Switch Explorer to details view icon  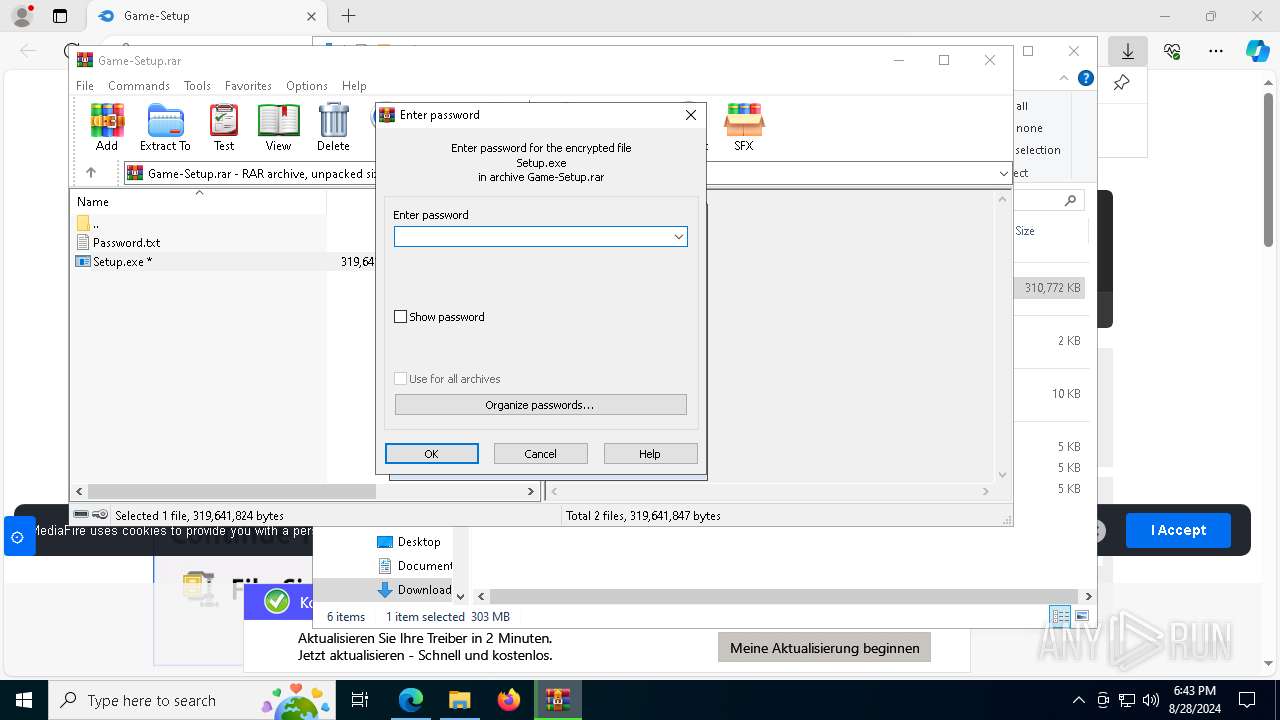tap(1060, 616)
